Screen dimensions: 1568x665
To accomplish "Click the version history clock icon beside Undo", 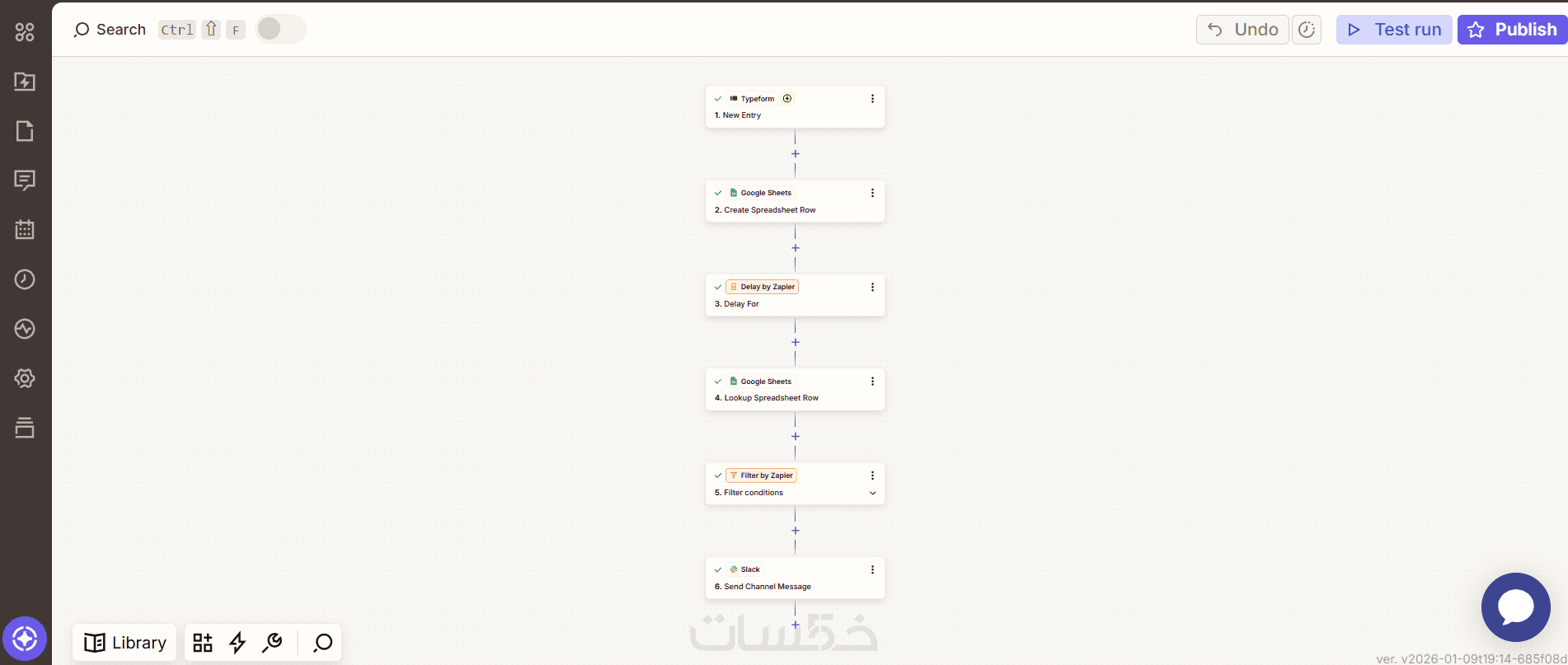I will coord(1307,30).
